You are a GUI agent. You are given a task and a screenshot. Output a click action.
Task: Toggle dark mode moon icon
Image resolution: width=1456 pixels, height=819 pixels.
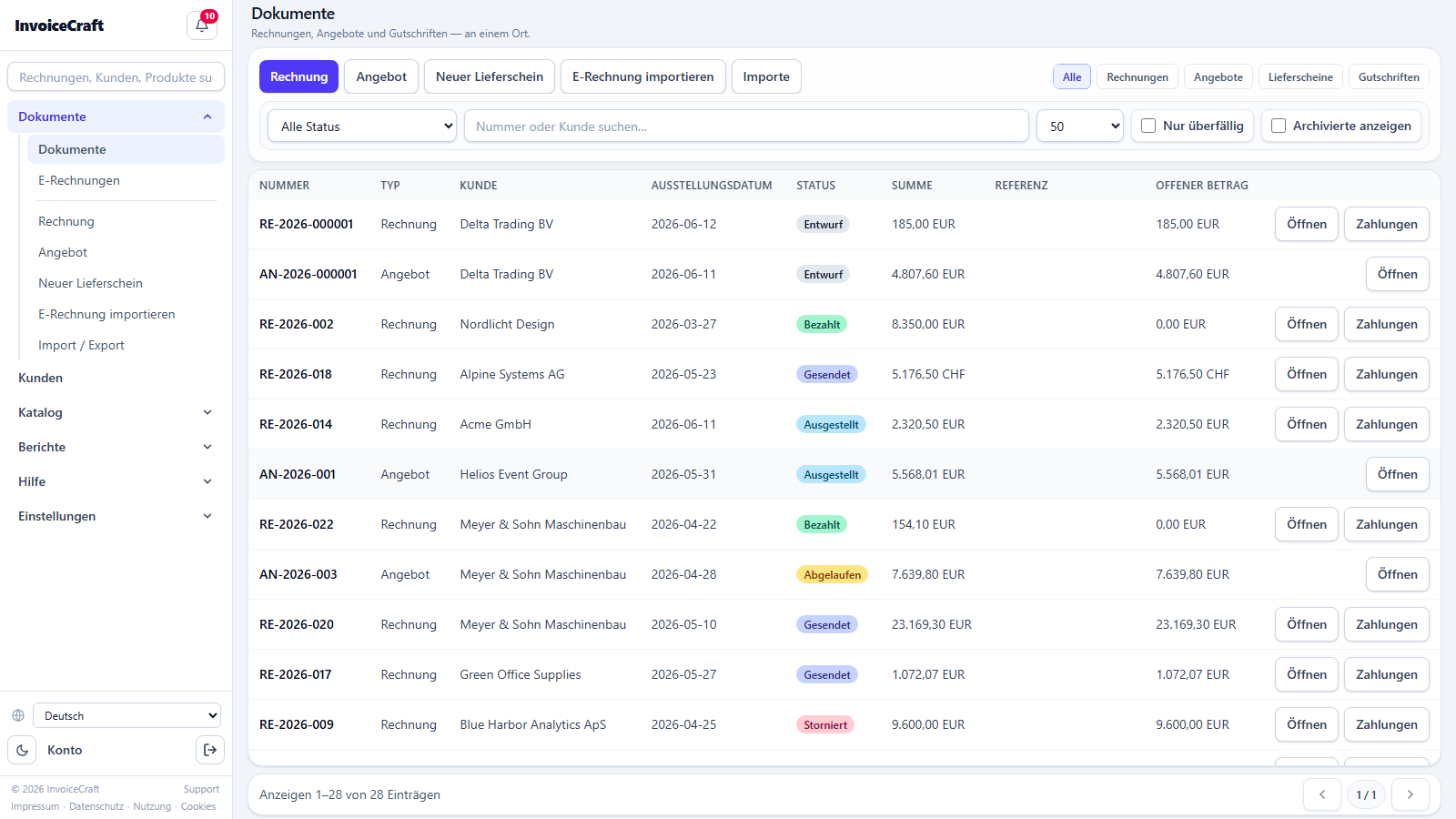pyautogui.click(x=22, y=750)
